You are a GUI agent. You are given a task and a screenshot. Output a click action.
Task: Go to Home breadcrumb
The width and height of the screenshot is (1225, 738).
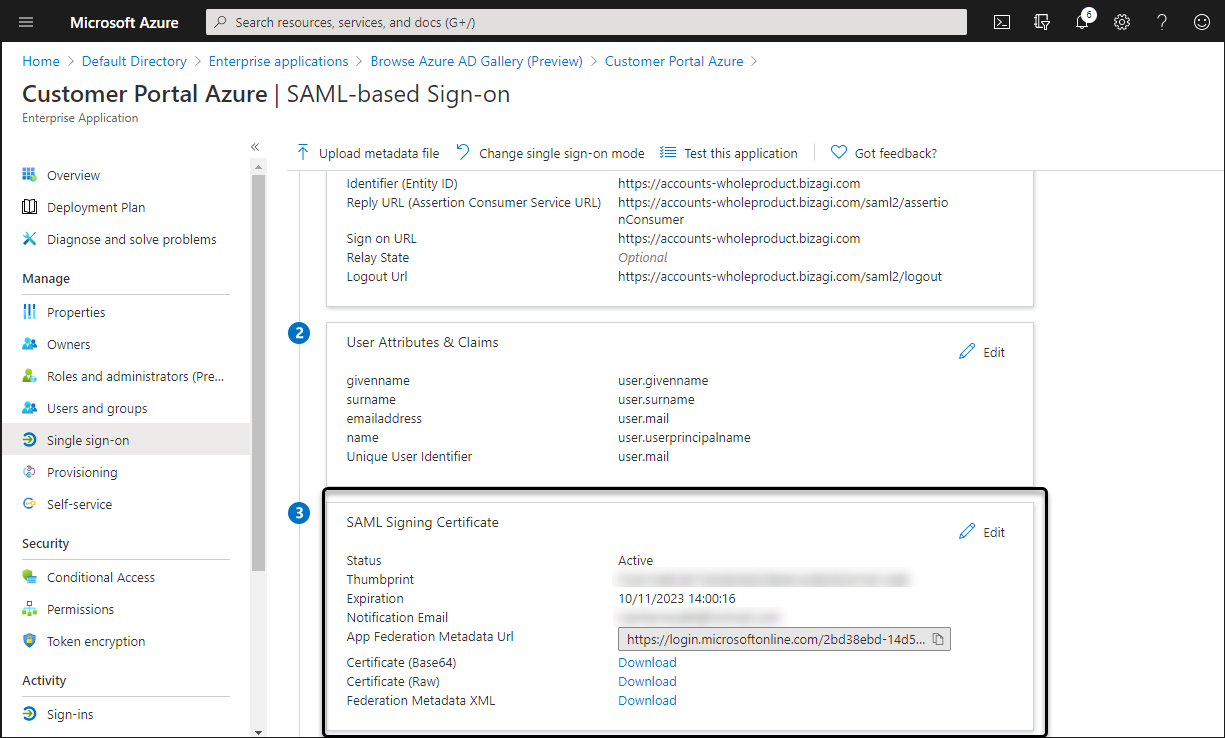[41, 61]
